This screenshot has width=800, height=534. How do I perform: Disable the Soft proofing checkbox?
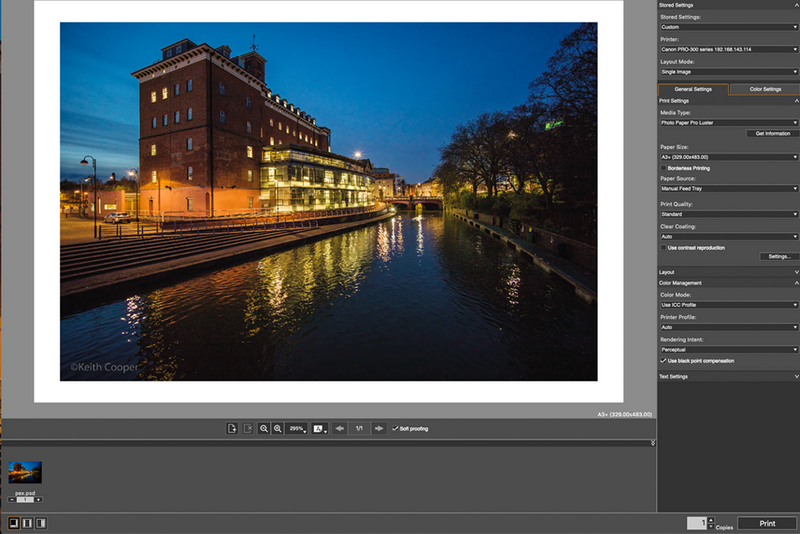[x=395, y=428]
